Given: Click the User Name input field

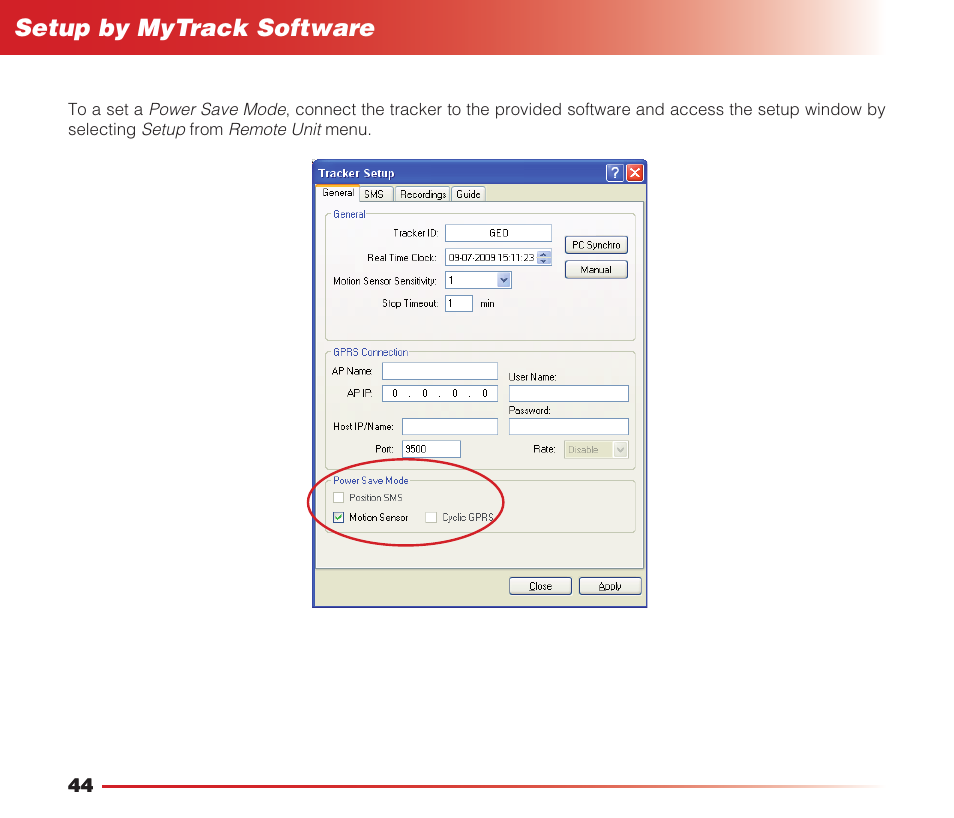Looking at the screenshot, I should [569, 393].
